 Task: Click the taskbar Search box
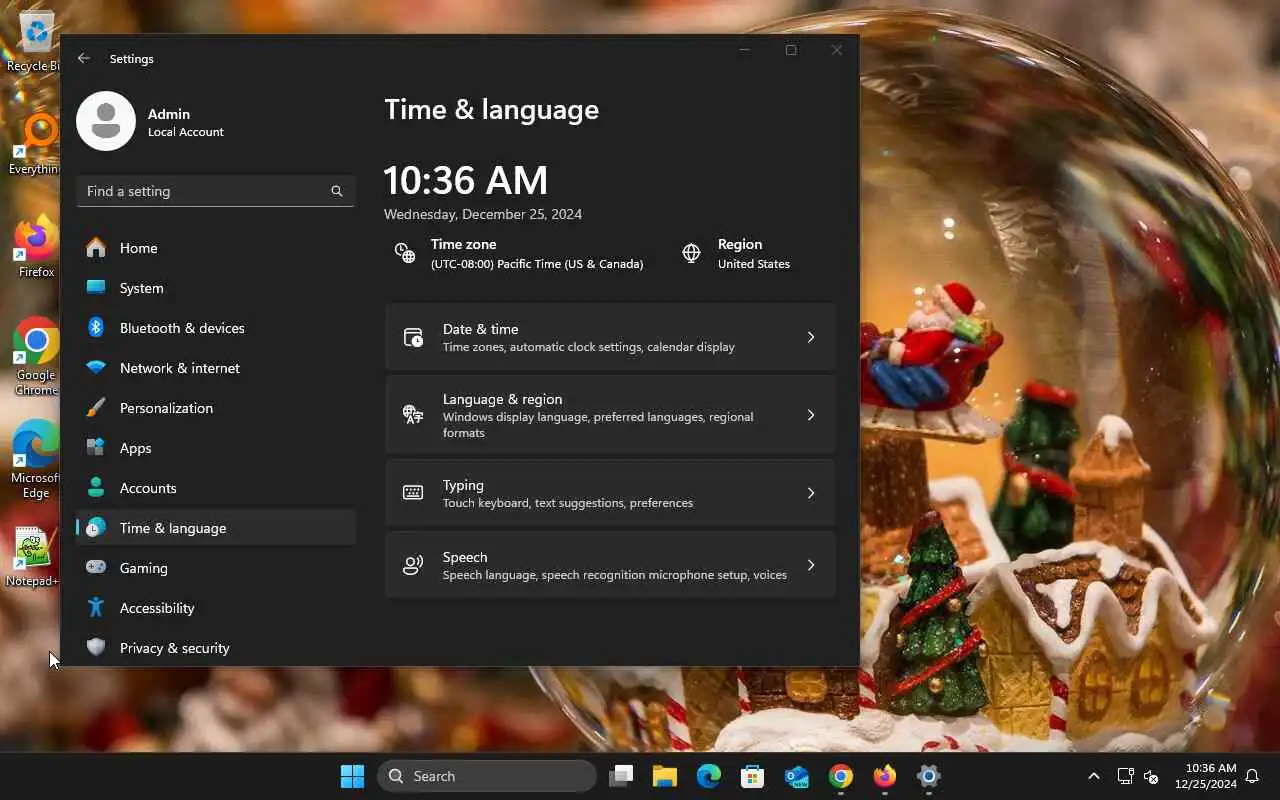pyautogui.click(x=487, y=776)
